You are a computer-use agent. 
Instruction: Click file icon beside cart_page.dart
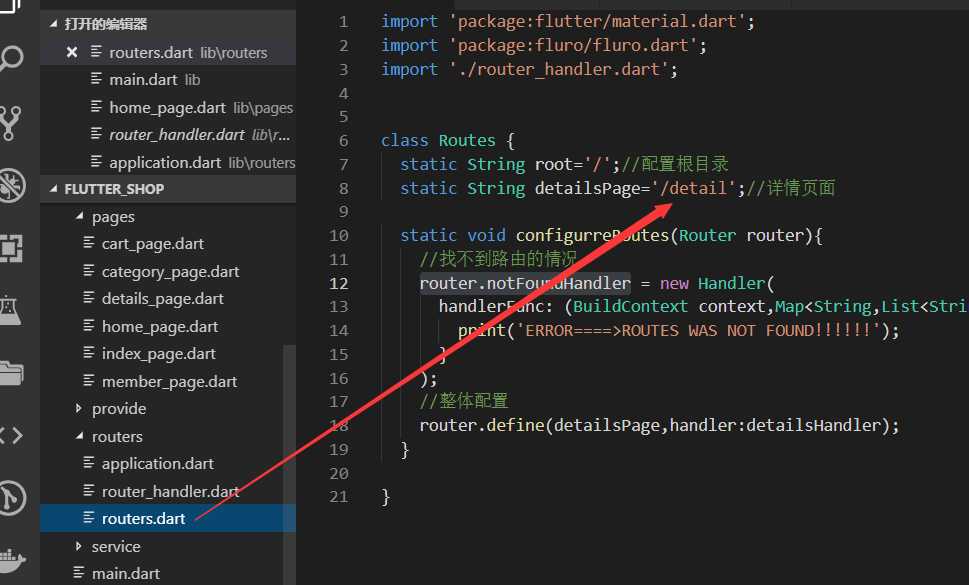[x=89, y=243]
